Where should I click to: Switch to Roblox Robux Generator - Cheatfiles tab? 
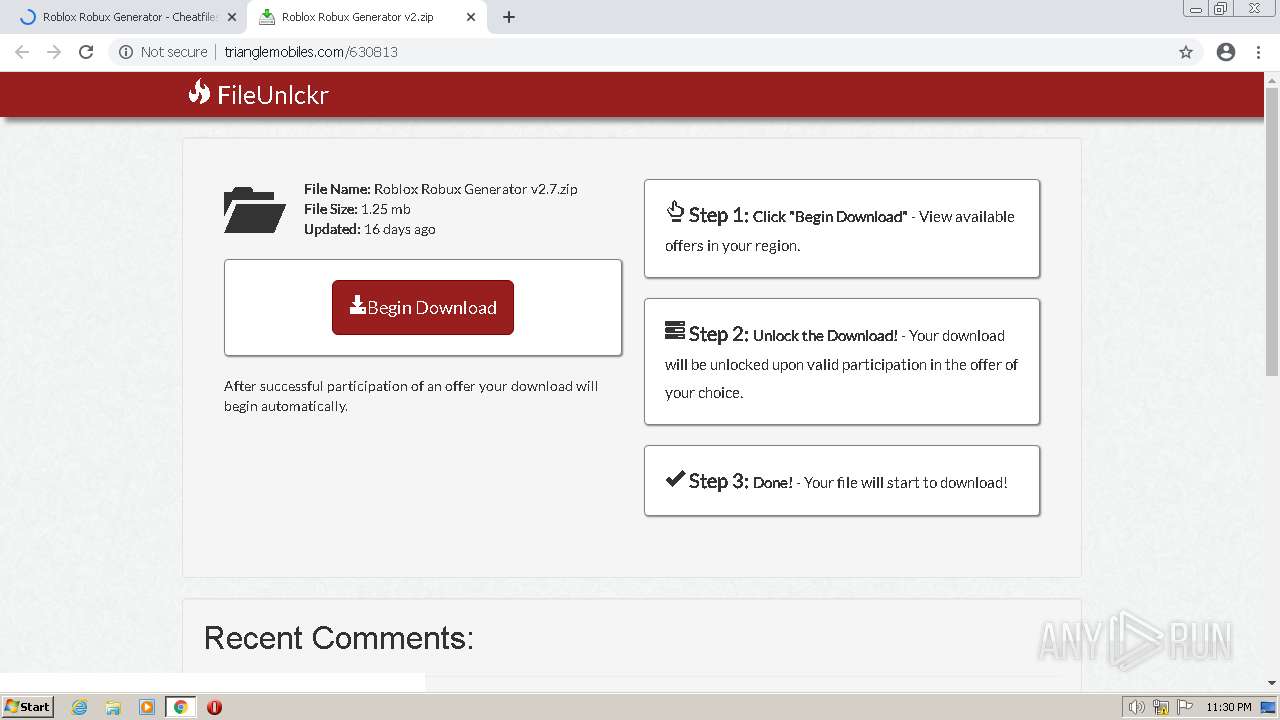click(130, 17)
